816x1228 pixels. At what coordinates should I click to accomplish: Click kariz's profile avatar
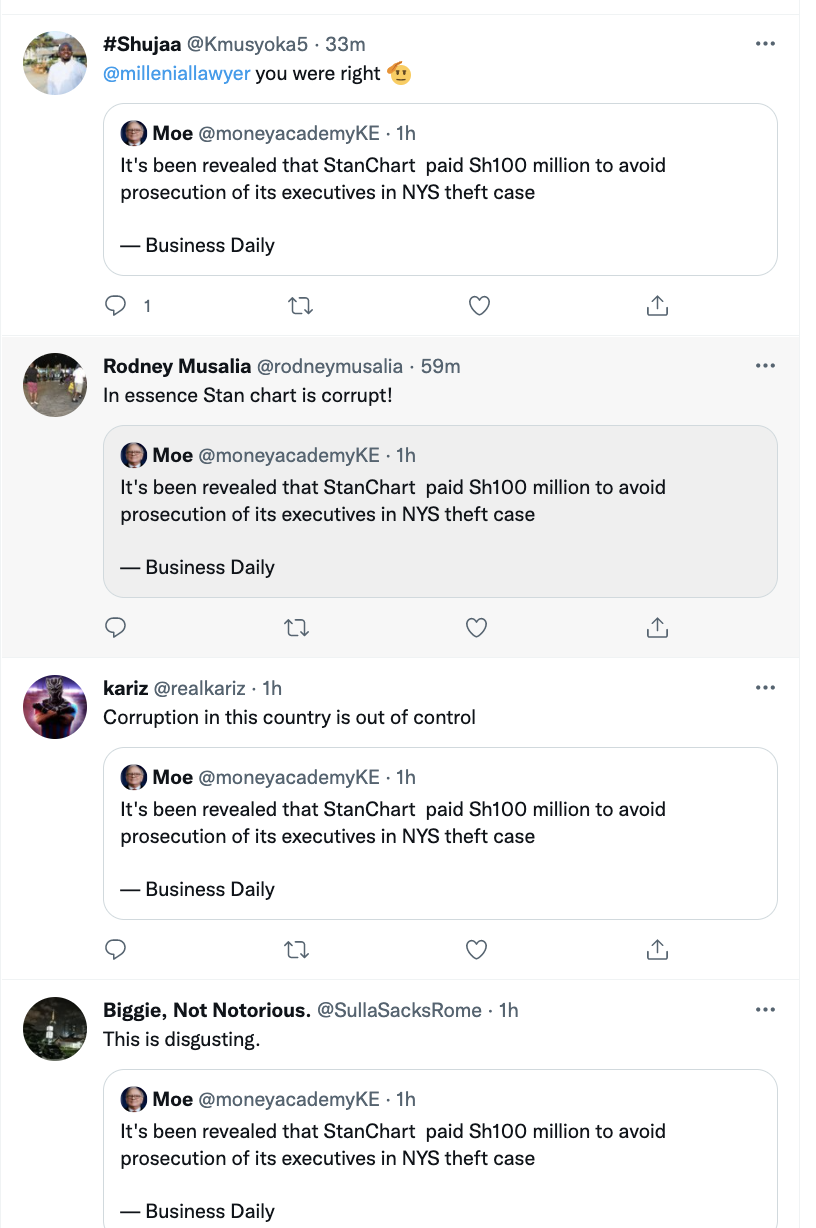[55, 707]
